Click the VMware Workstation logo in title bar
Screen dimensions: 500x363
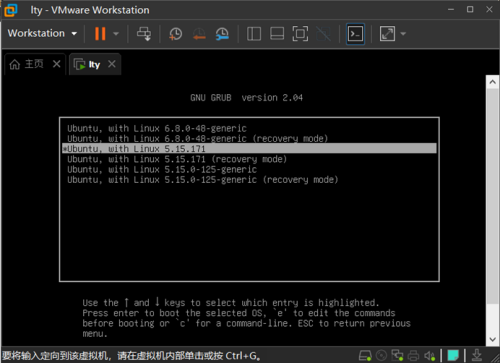pyautogui.click(x=11, y=10)
